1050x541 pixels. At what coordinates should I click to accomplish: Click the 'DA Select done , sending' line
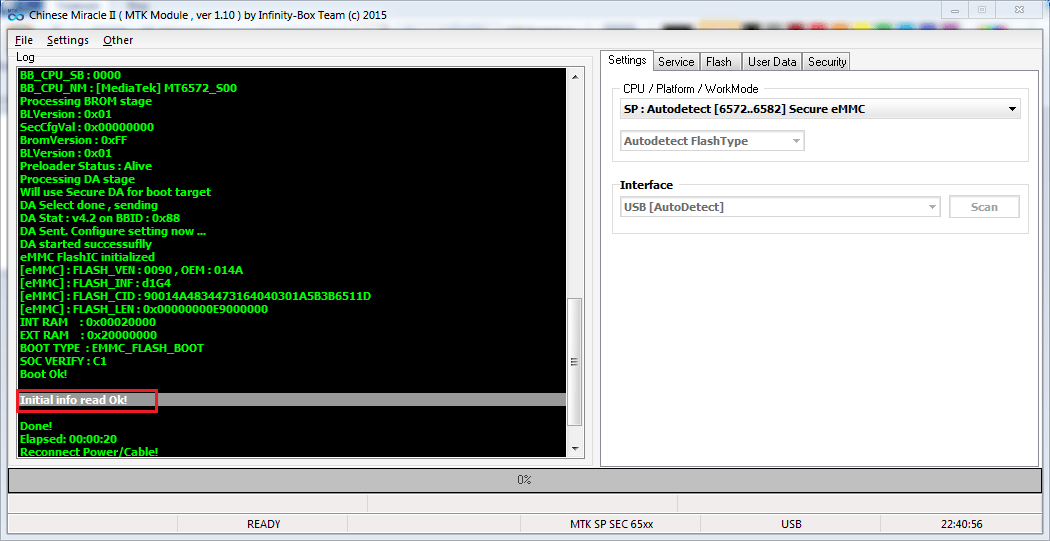point(88,205)
